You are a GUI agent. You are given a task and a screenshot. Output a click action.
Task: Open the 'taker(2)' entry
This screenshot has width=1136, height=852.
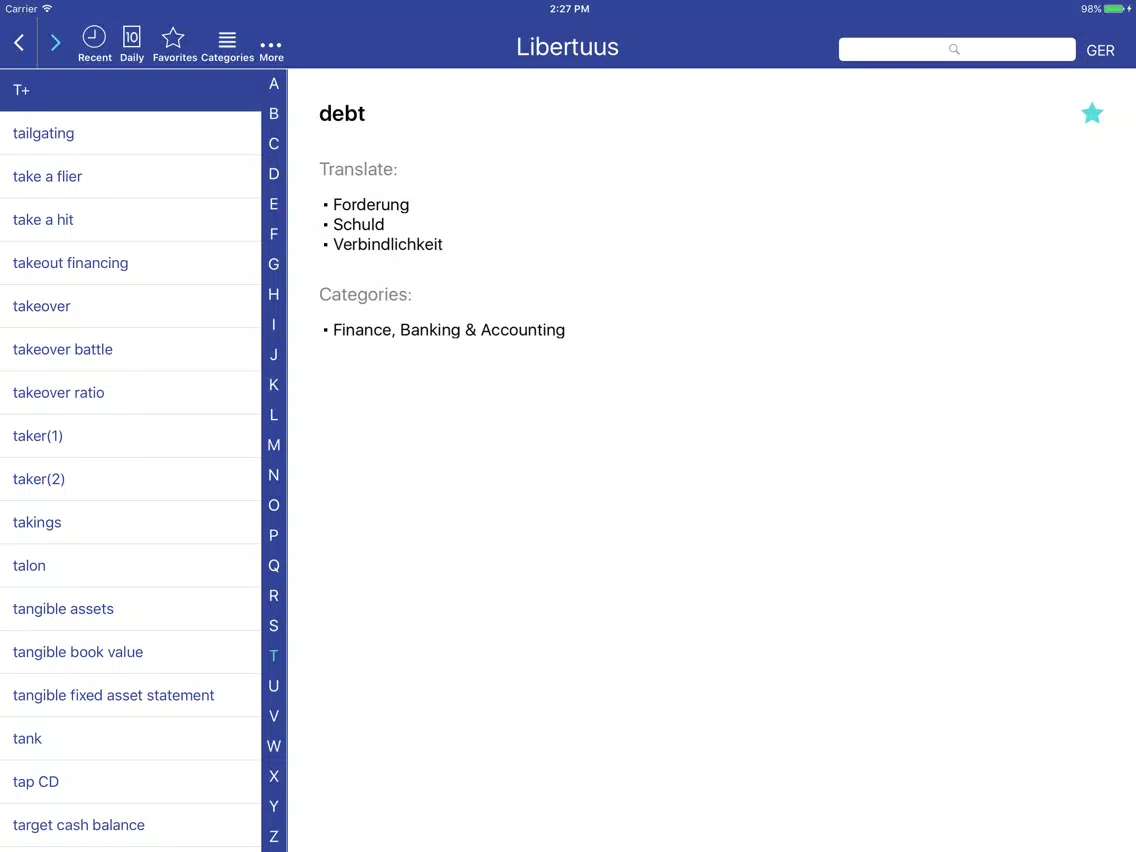point(130,479)
